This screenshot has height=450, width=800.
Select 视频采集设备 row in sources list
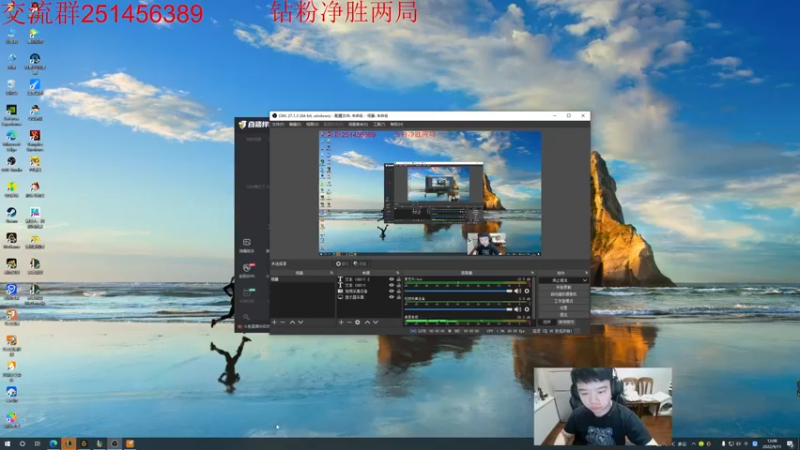[369, 291]
